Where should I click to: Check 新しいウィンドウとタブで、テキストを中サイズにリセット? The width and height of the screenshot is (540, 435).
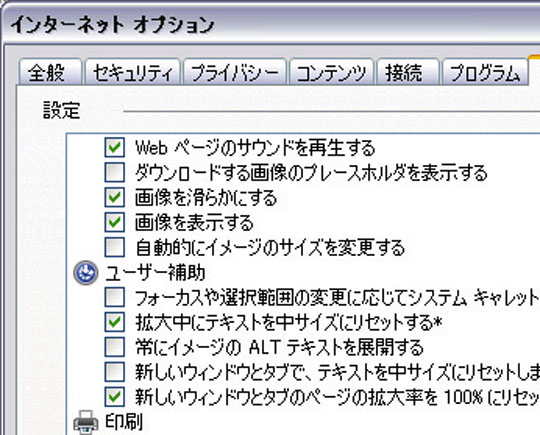coord(115,372)
